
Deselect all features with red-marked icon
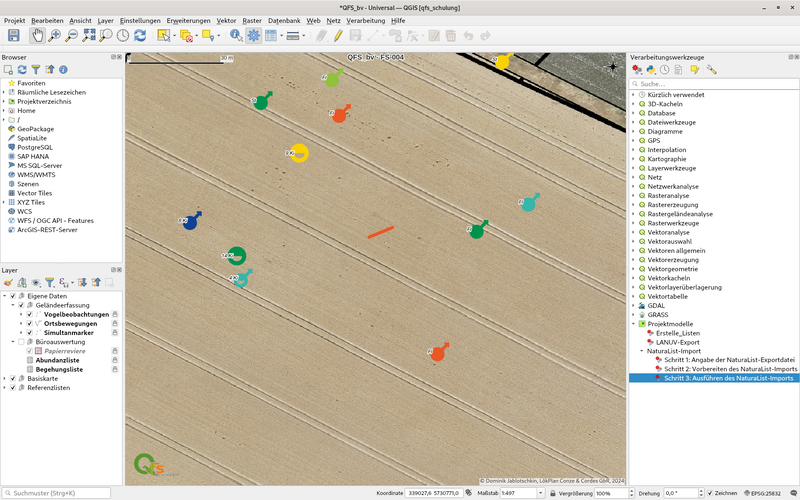(186, 35)
